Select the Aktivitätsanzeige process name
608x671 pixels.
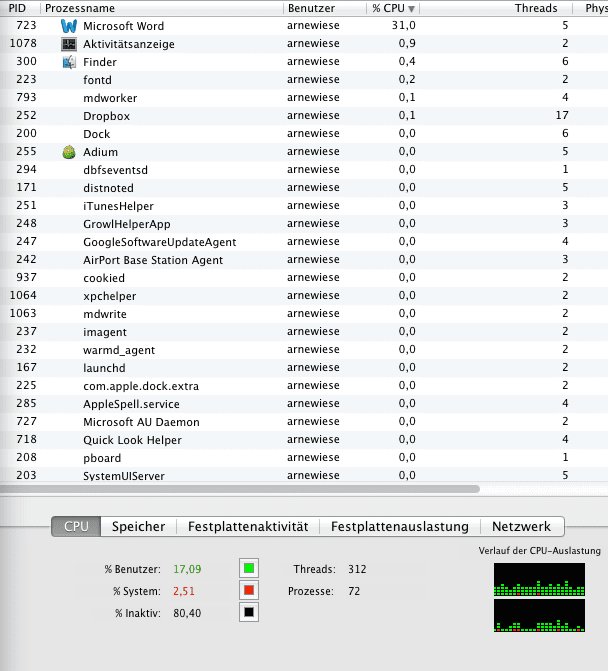tap(129, 44)
